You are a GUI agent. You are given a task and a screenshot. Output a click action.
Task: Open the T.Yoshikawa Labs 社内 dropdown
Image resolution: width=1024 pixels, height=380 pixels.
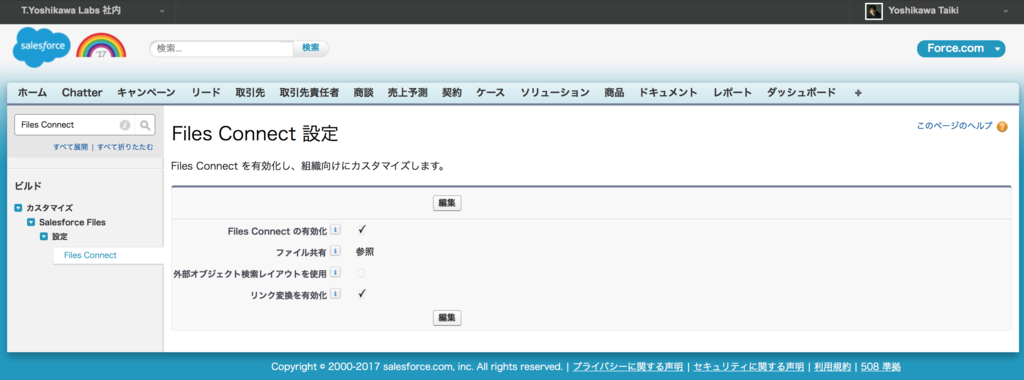(x=163, y=12)
